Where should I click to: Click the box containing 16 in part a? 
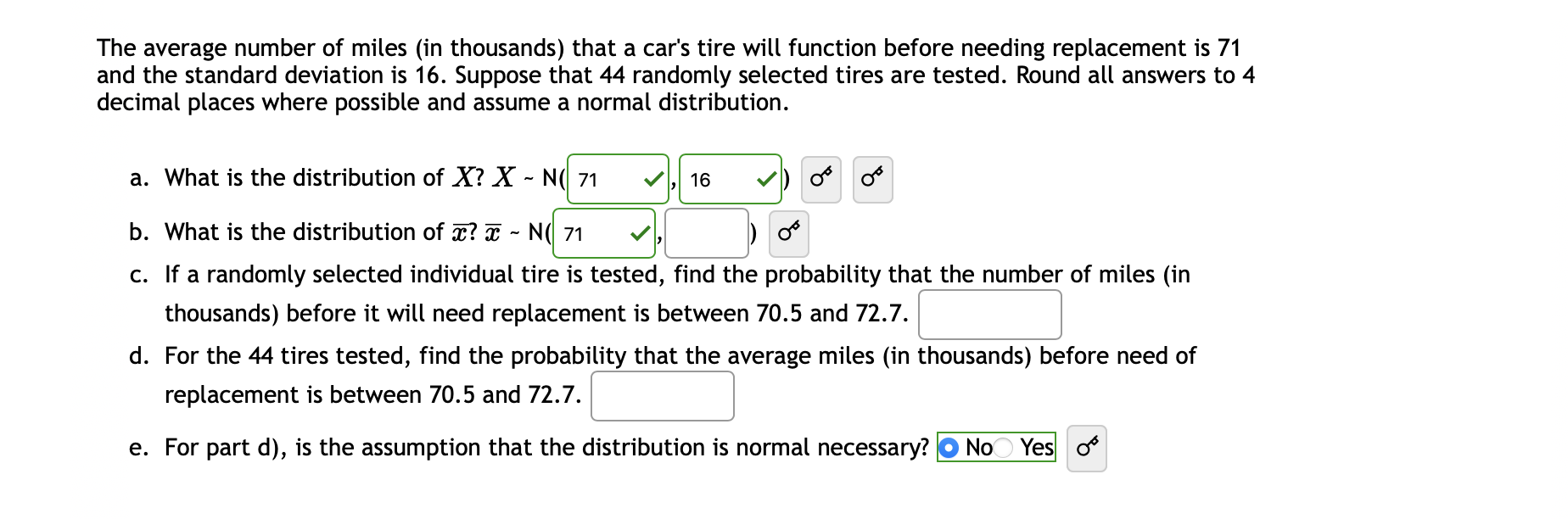[721, 180]
